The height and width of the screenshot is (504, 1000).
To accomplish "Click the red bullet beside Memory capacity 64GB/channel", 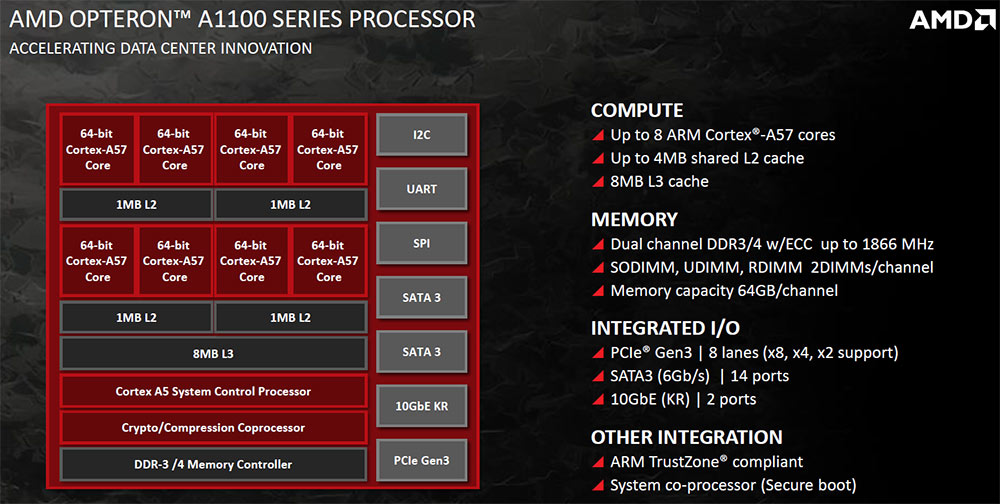I will [x=598, y=291].
